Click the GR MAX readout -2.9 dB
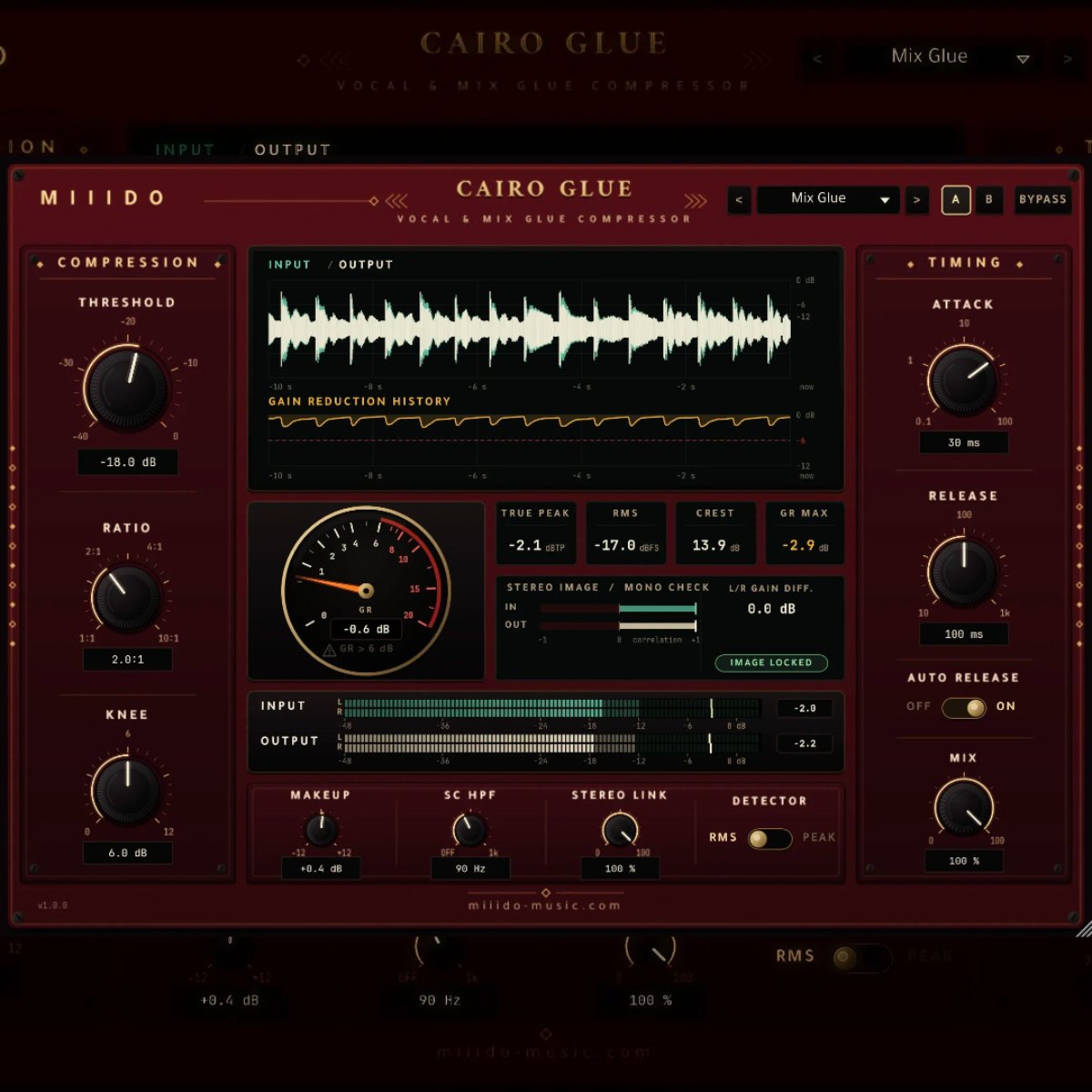 805,545
